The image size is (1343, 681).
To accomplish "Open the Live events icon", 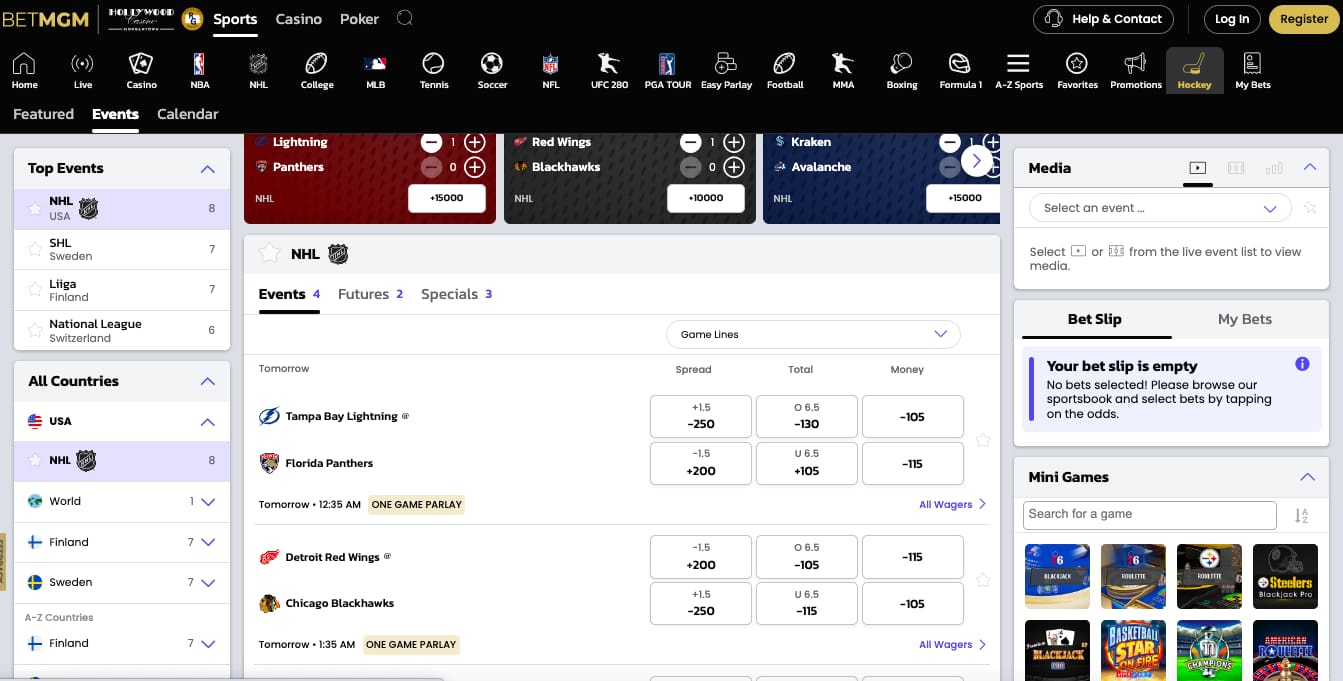I will tap(83, 70).
